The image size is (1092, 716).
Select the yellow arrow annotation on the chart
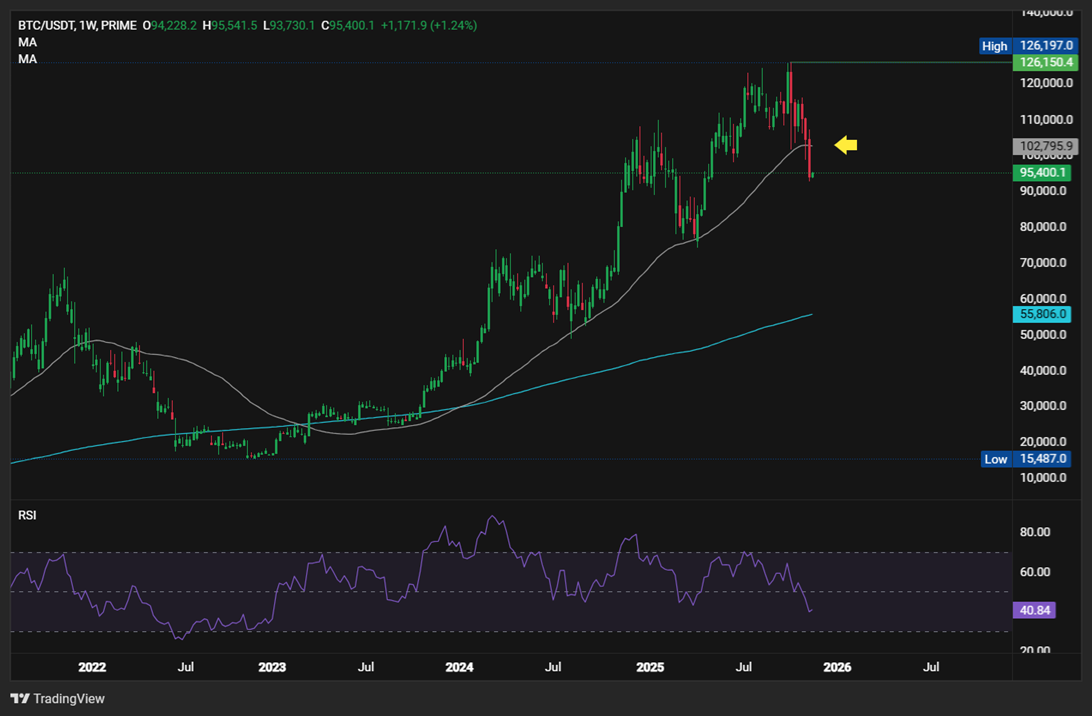click(x=845, y=144)
